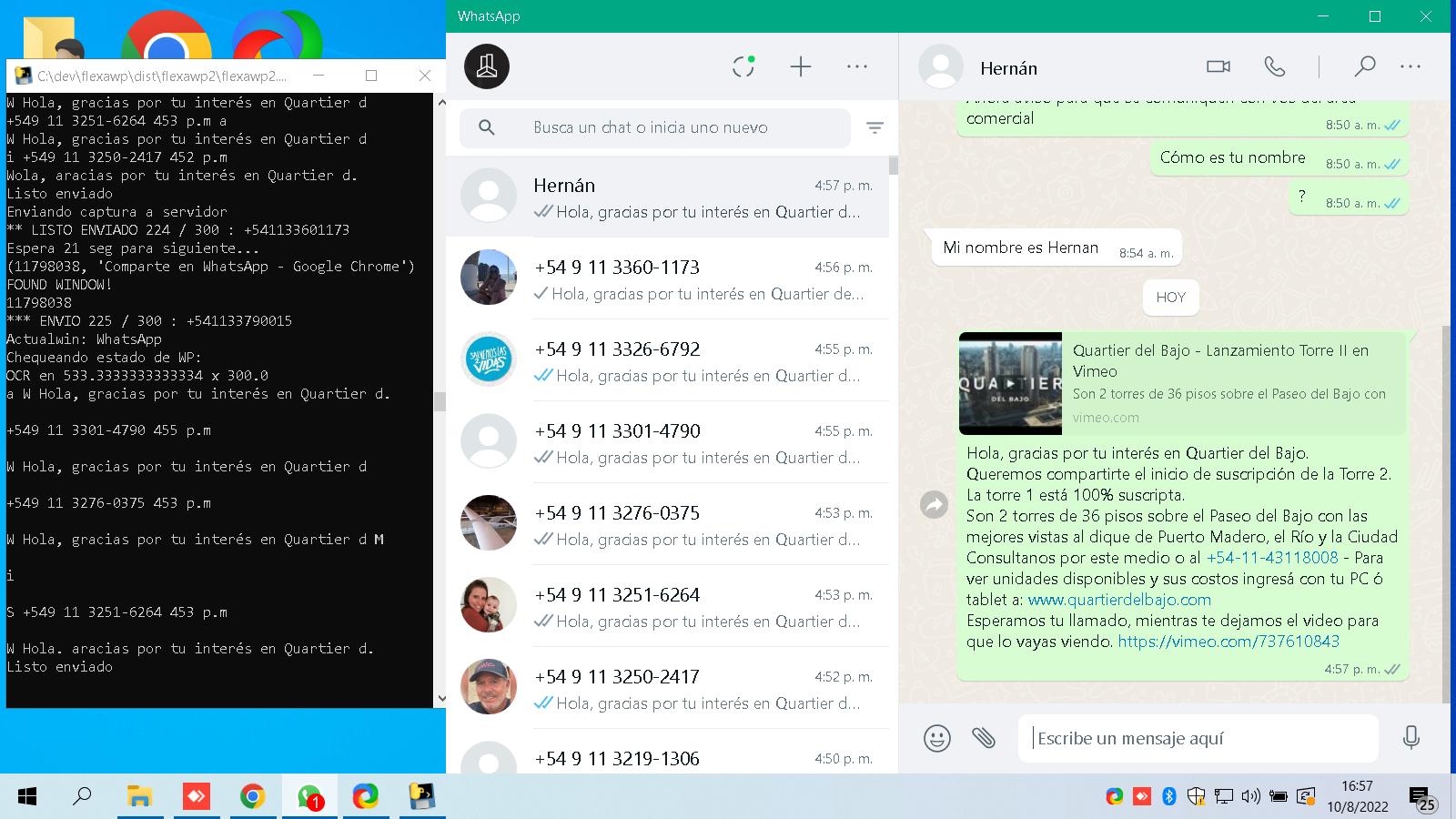Open the www.quartierdelbajo.com link
This screenshot has height=819, width=1456.
[x=1119, y=600]
